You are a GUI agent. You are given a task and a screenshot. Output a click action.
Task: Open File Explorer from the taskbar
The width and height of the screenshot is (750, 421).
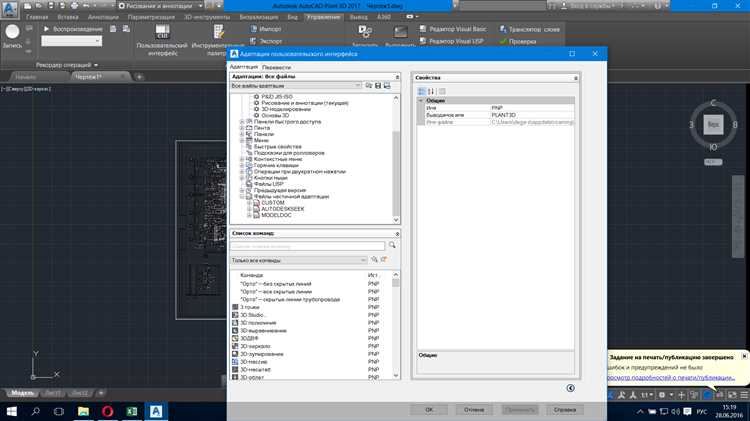point(83,411)
